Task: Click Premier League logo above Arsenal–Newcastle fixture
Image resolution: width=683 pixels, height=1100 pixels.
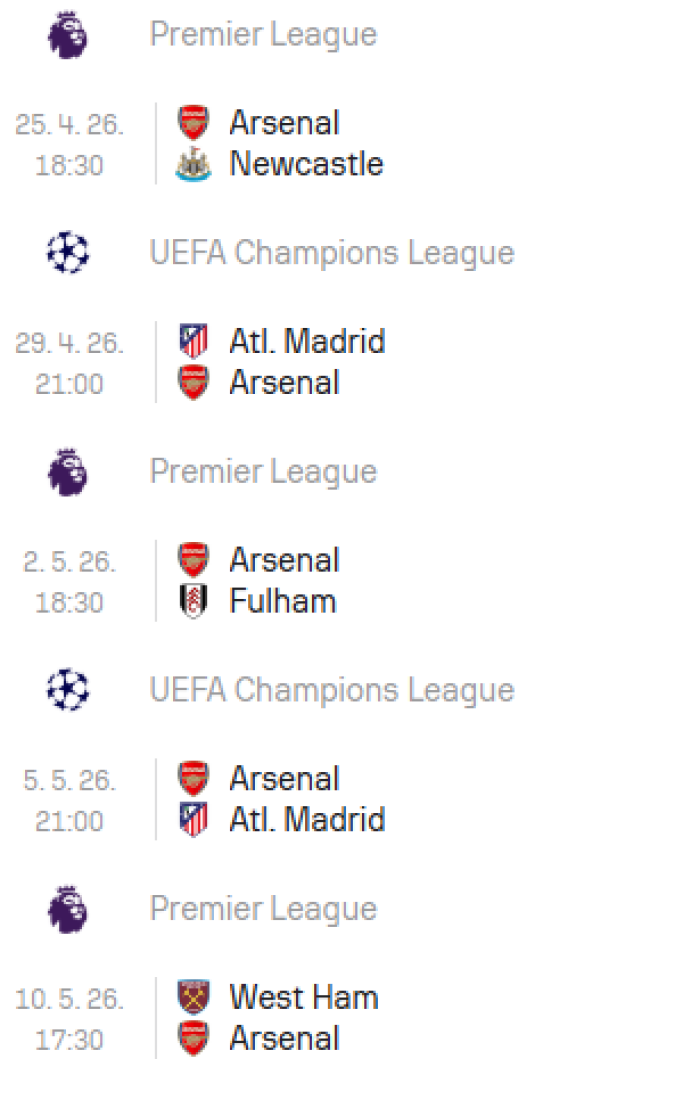Action: (68, 35)
